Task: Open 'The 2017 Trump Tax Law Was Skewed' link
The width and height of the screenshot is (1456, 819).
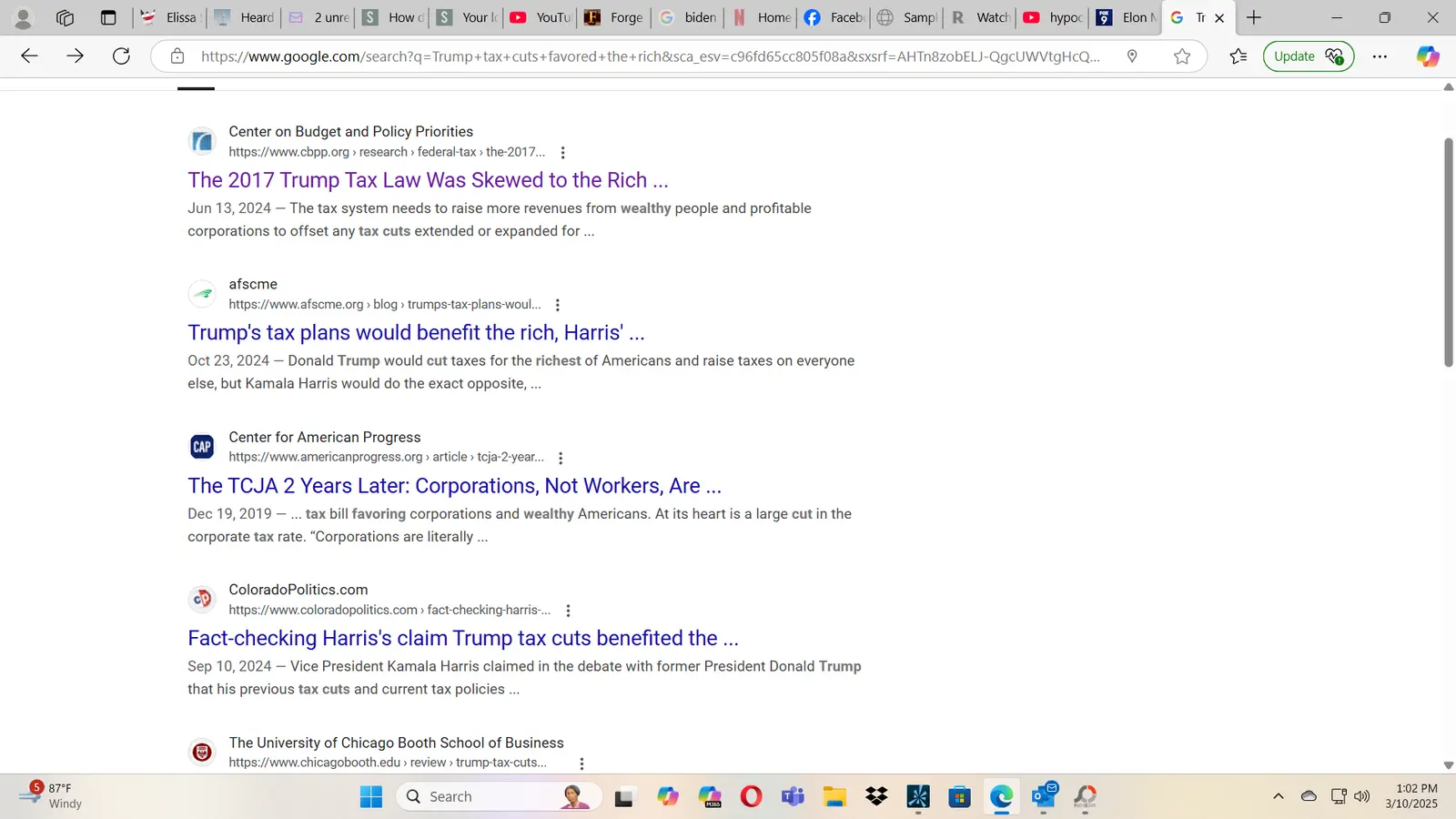Action: pos(428,180)
